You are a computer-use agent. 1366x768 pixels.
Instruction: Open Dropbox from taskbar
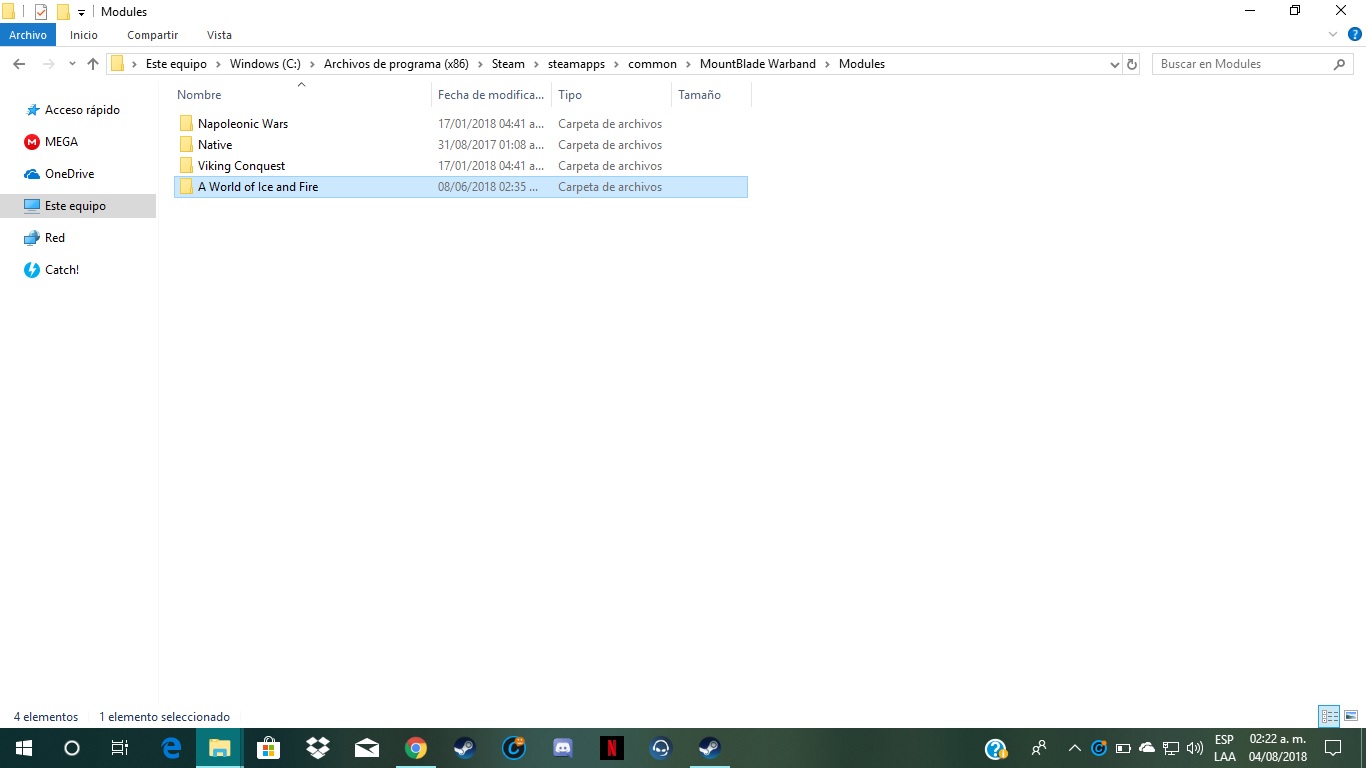318,748
